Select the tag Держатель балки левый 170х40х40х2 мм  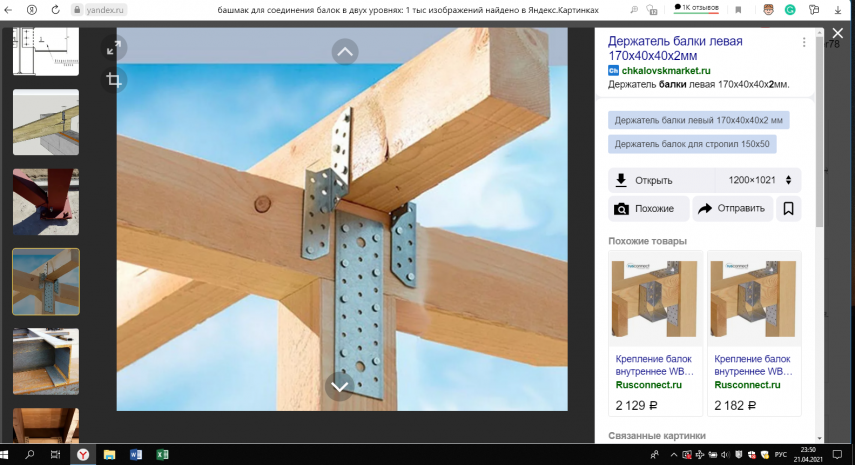tap(698, 120)
